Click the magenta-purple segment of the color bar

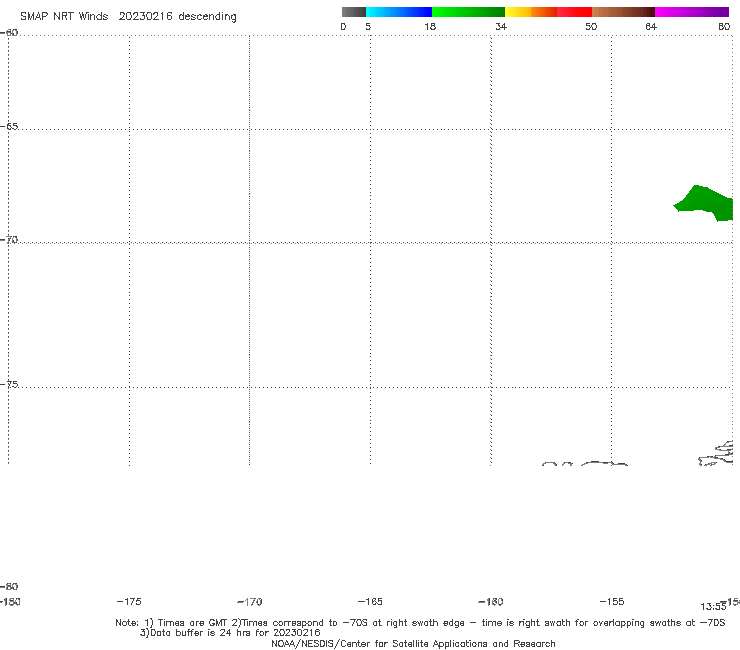(692, 12)
